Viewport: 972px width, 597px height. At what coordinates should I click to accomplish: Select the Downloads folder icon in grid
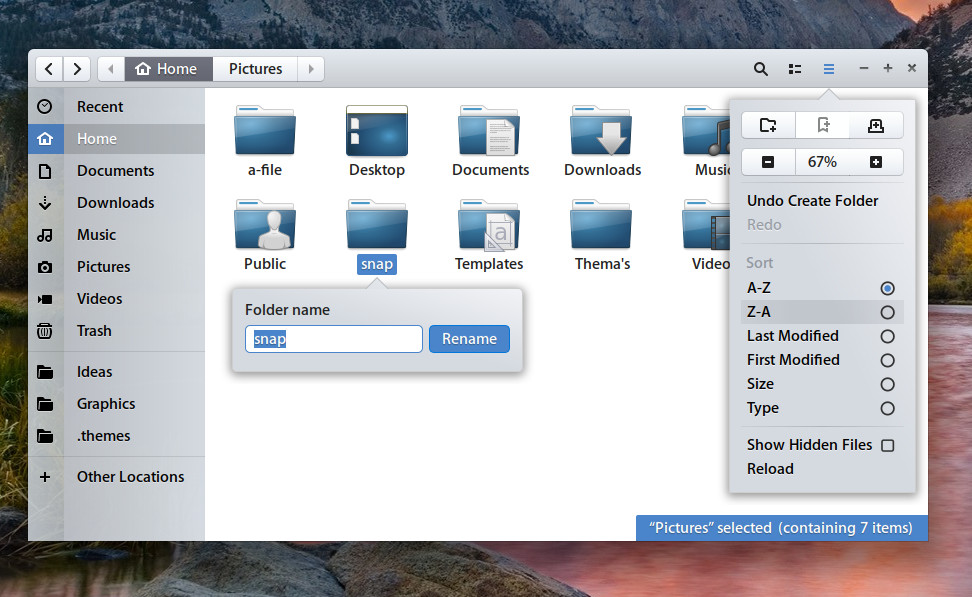[x=601, y=131]
